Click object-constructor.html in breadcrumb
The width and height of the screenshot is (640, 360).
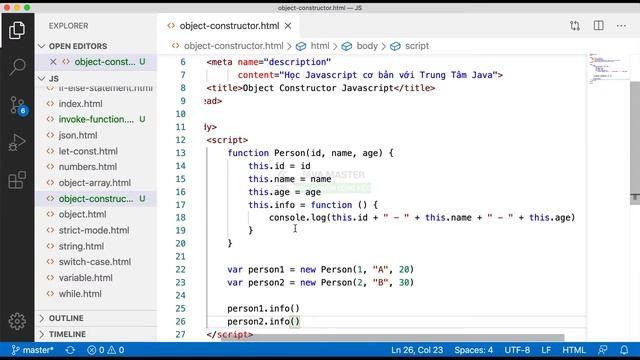[x=233, y=46]
